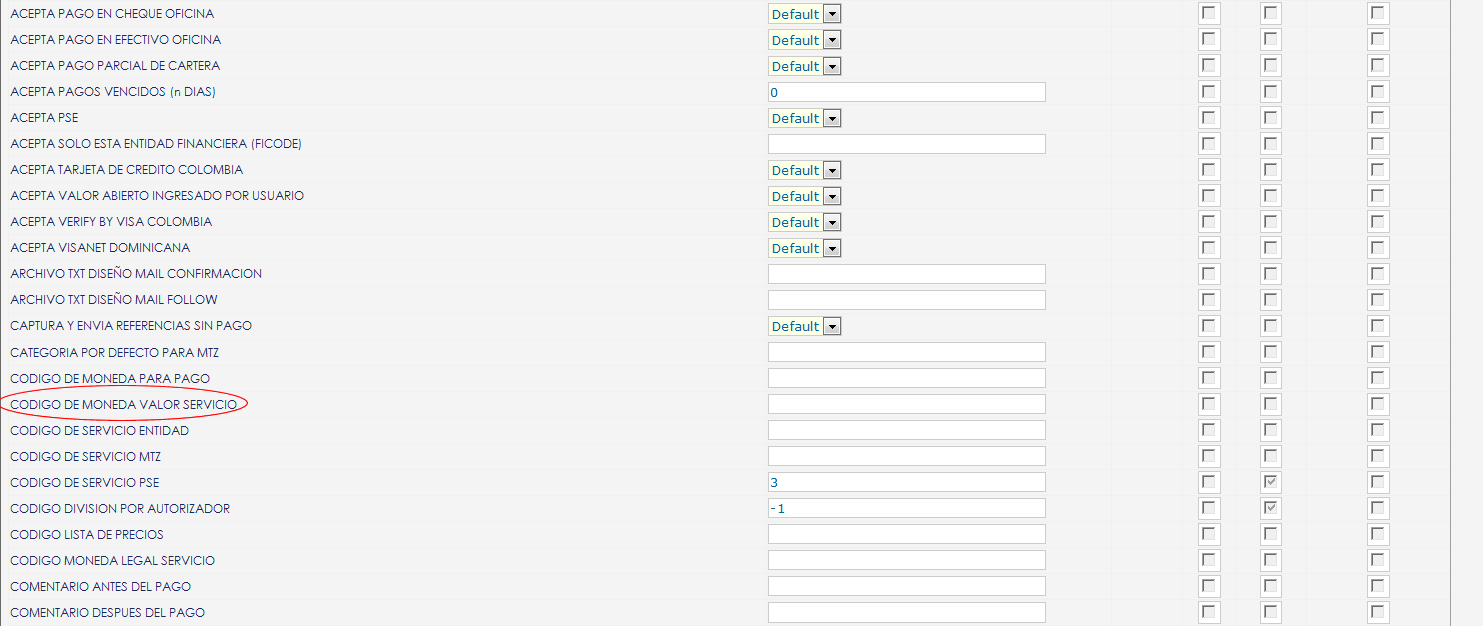Expand ACEPTA PAGO EN EFECTIVO OFICINA dropdown

804,40
